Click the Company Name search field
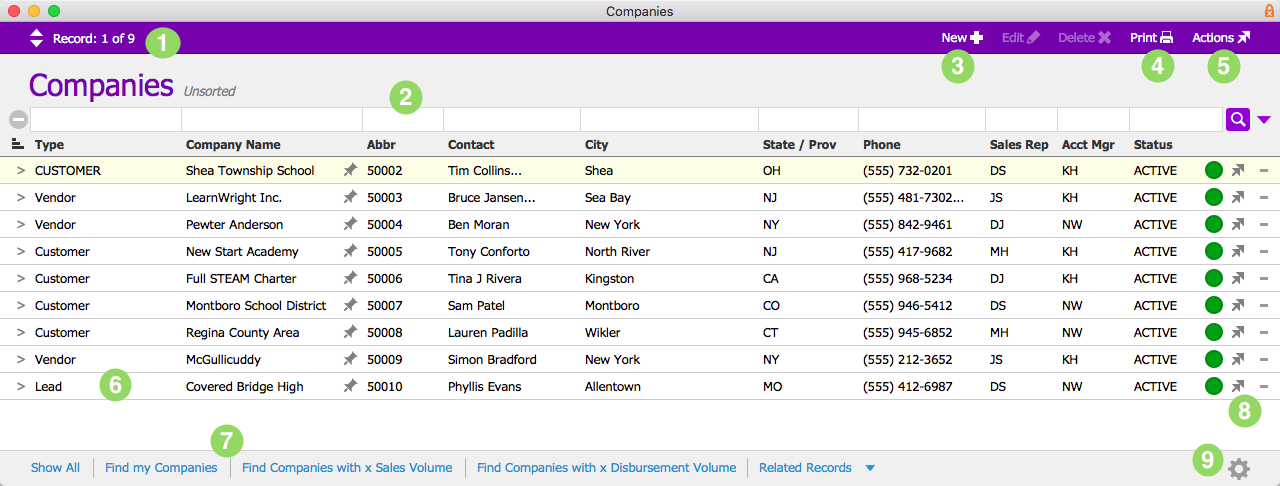Screen dimensions: 1280x486 click(x=271, y=119)
